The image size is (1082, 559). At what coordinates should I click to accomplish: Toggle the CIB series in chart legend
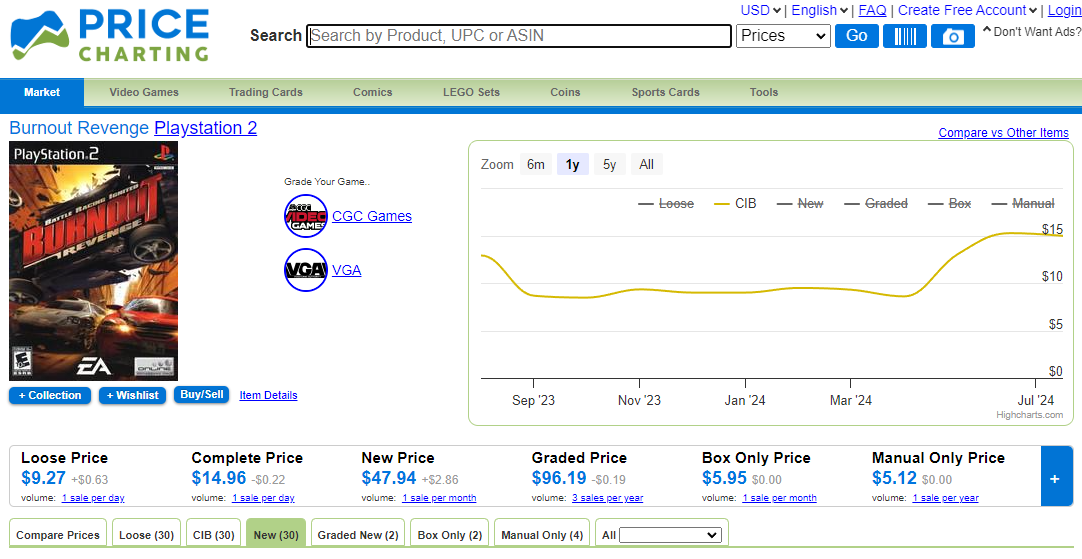[x=736, y=204]
